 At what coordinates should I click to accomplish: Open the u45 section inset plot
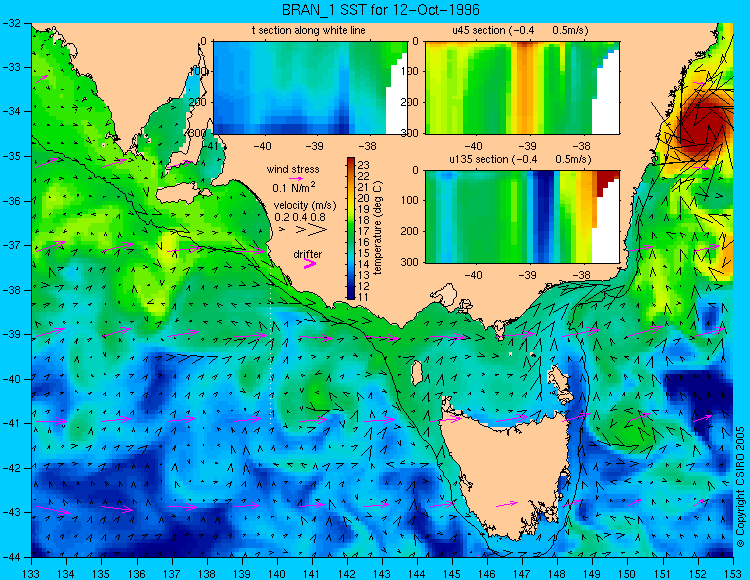522,88
